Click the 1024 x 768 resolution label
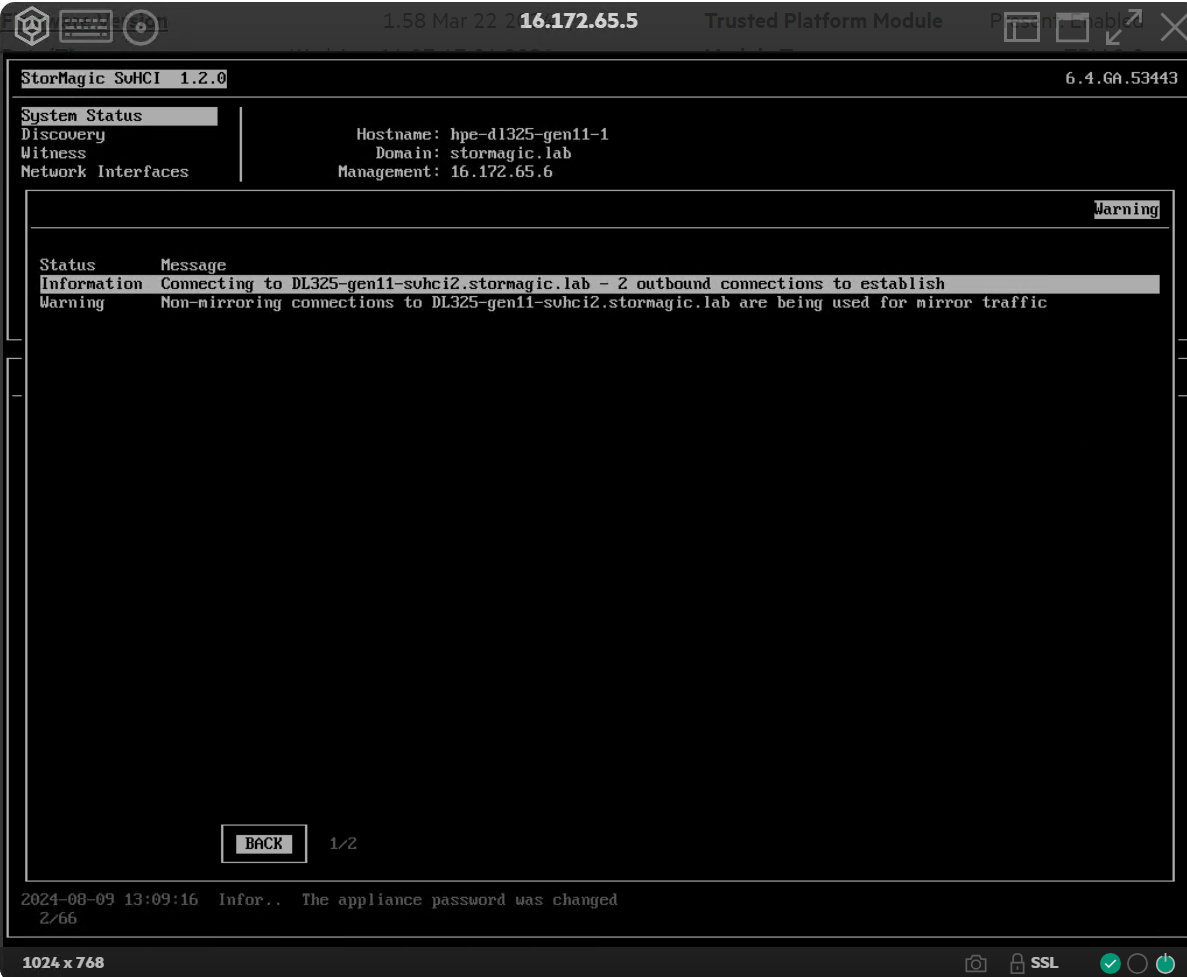 (63, 963)
